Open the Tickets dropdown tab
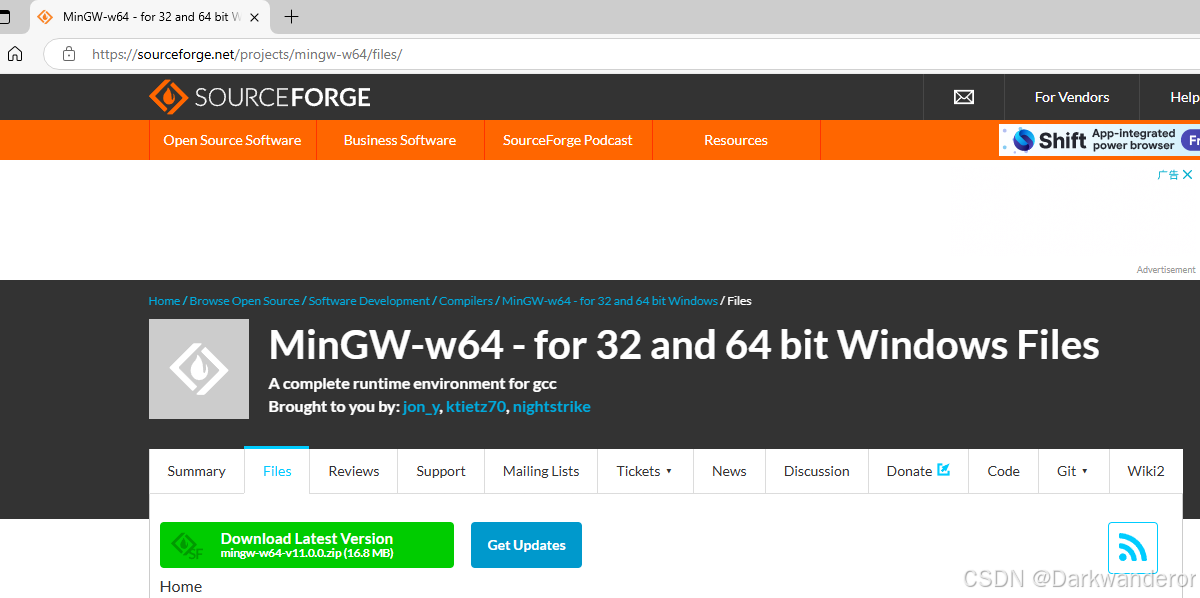The image size is (1200, 598). pyautogui.click(x=644, y=471)
